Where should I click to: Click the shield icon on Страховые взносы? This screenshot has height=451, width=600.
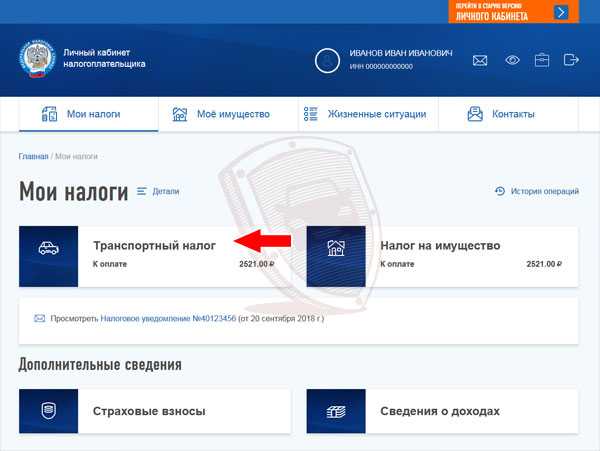click(x=49, y=411)
